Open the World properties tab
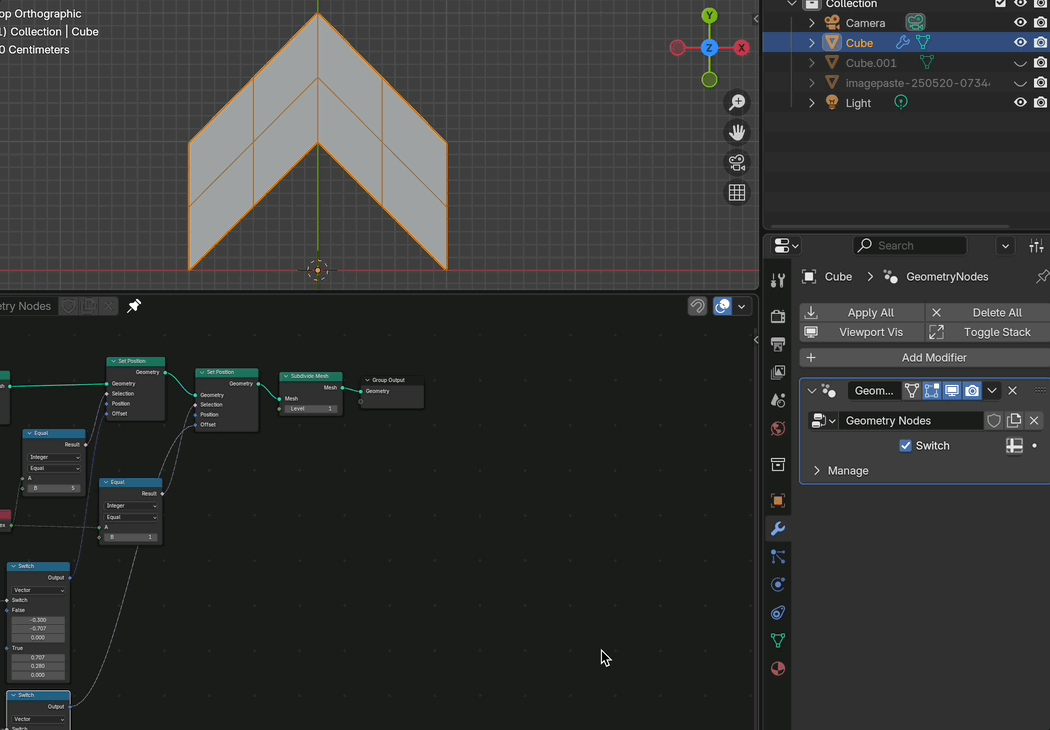1050x730 pixels. tap(777, 429)
